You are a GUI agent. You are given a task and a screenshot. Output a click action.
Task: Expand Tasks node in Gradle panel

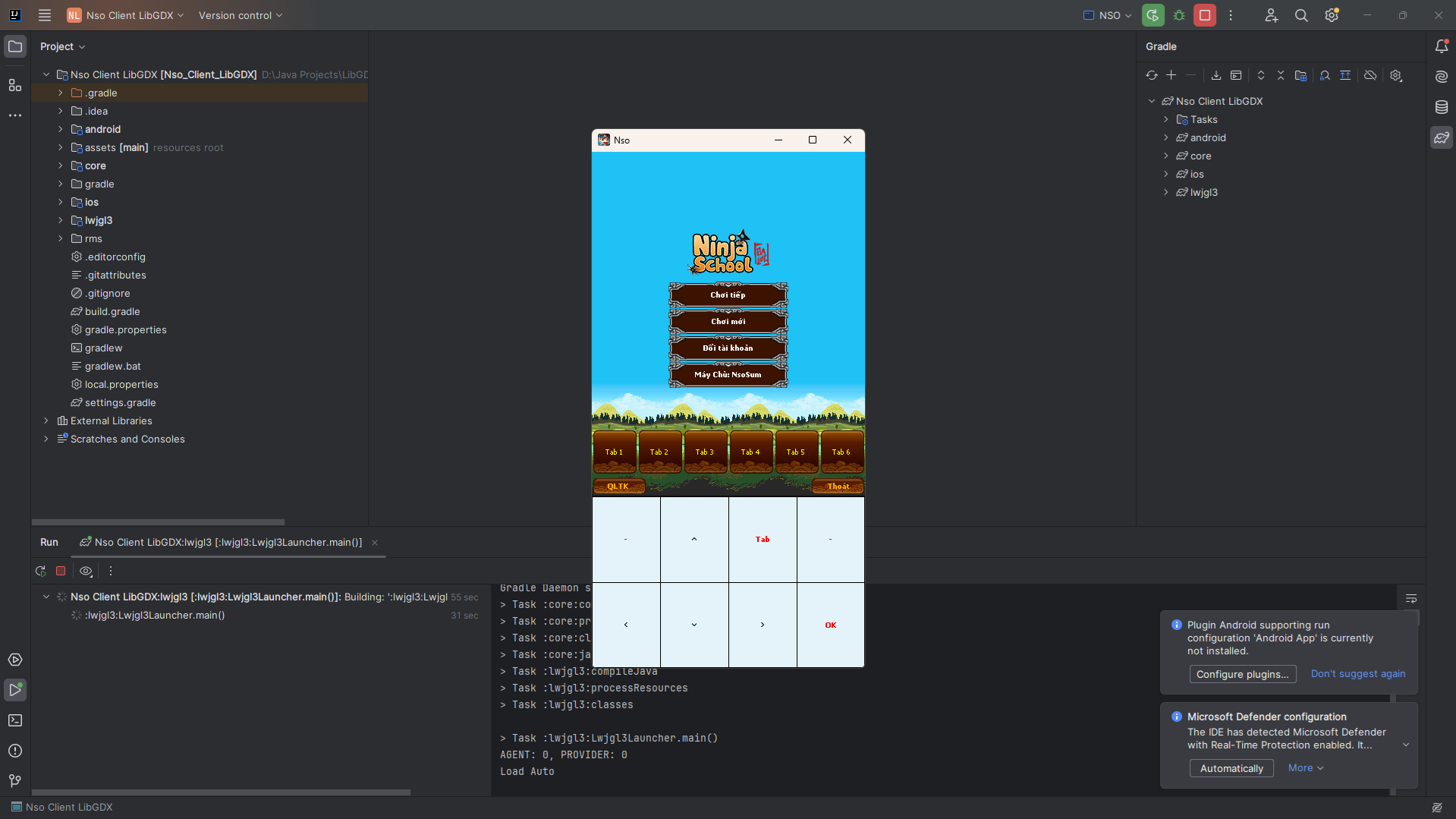[x=1166, y=119]
